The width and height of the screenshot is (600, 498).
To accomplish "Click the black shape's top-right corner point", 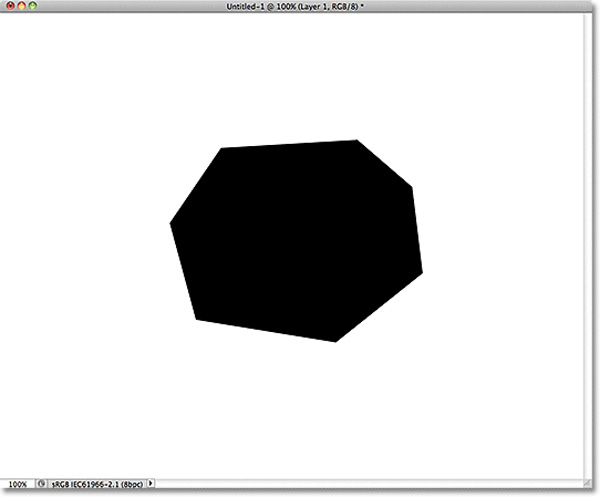I will tap(357, 141).
